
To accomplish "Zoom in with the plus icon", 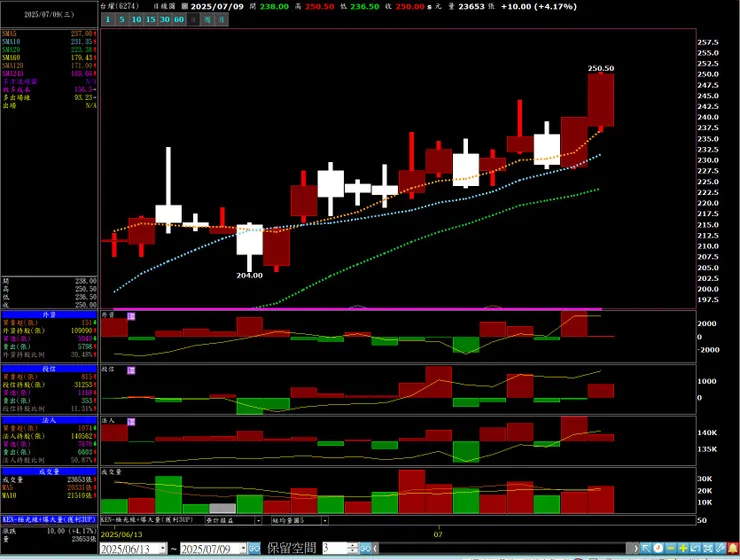I will 682,548.
